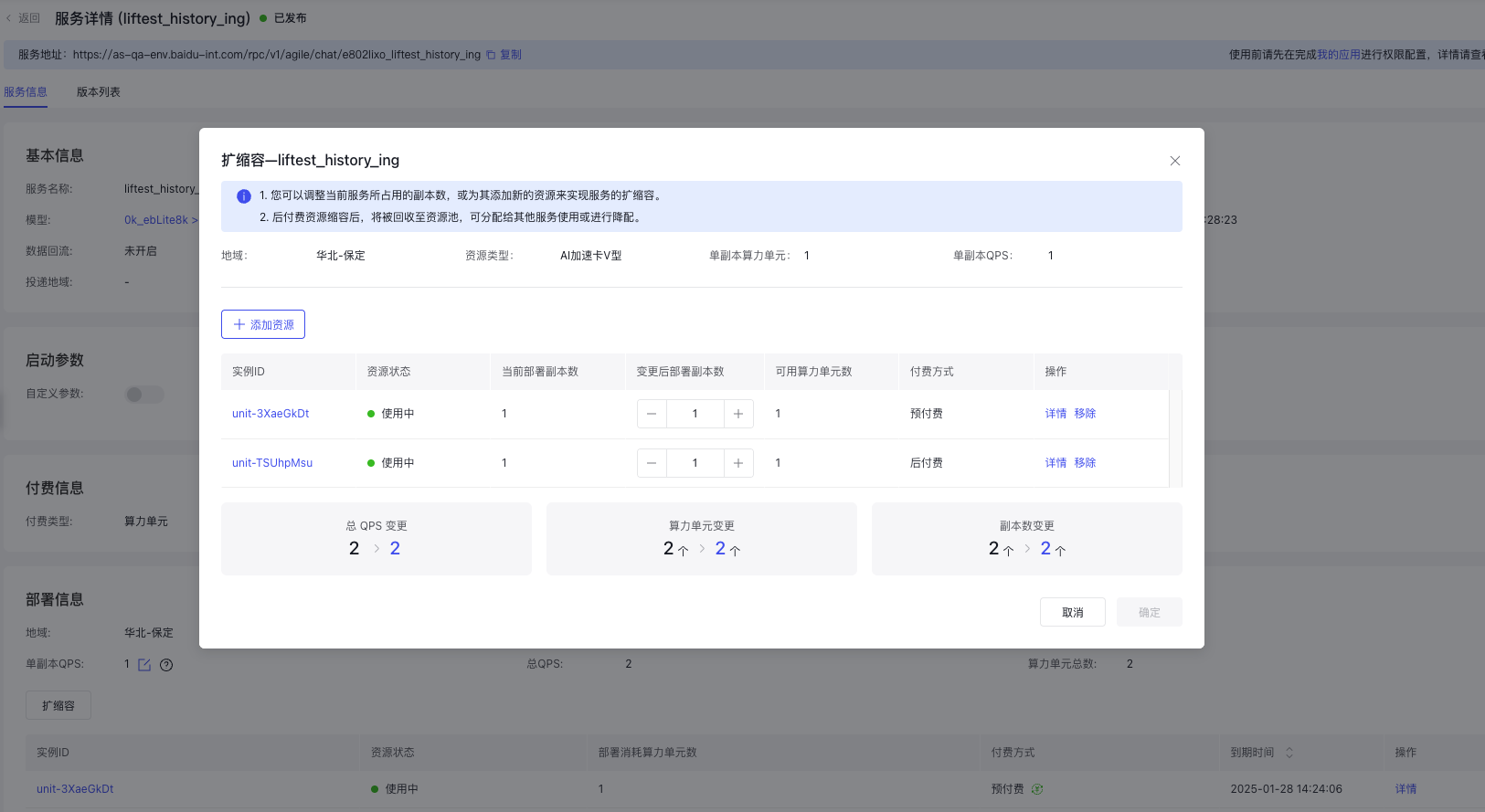The width and height of the screenshot is (1485, 812).
Task: Click the 已发布 status label
Action: (x=291, y=18)
